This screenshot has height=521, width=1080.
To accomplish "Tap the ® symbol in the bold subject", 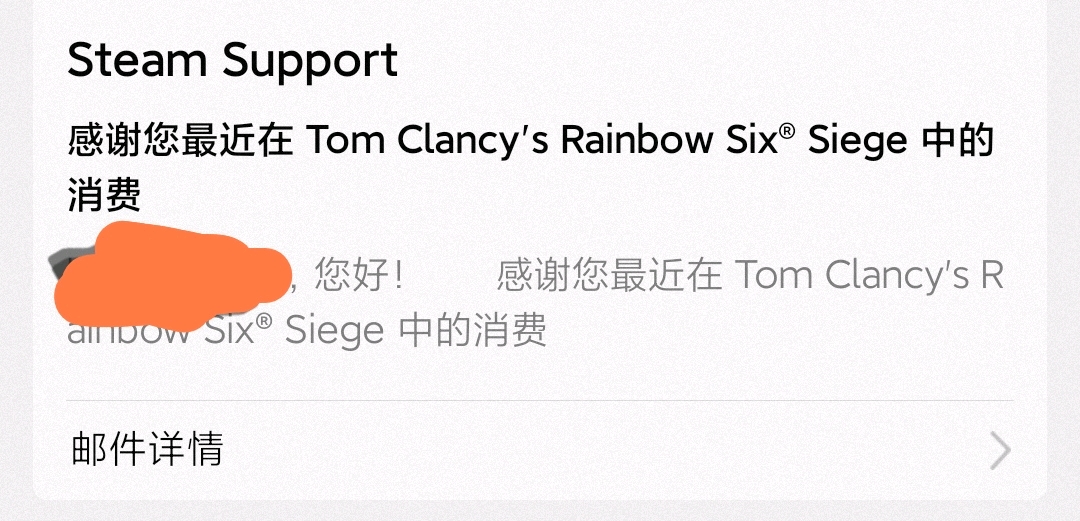I will (x=787, y=131).
